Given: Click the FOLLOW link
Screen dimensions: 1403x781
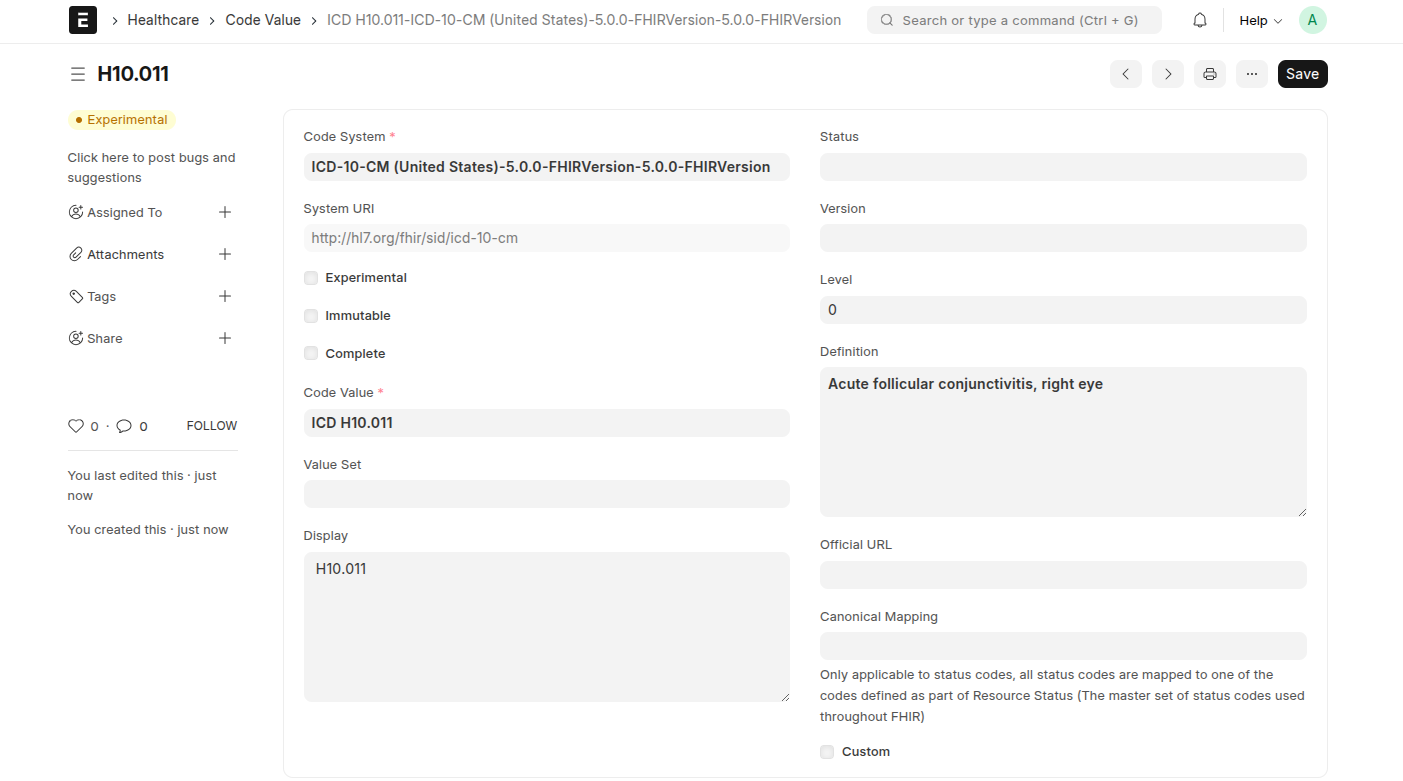Looking at the screenshot, I should 211,426.
